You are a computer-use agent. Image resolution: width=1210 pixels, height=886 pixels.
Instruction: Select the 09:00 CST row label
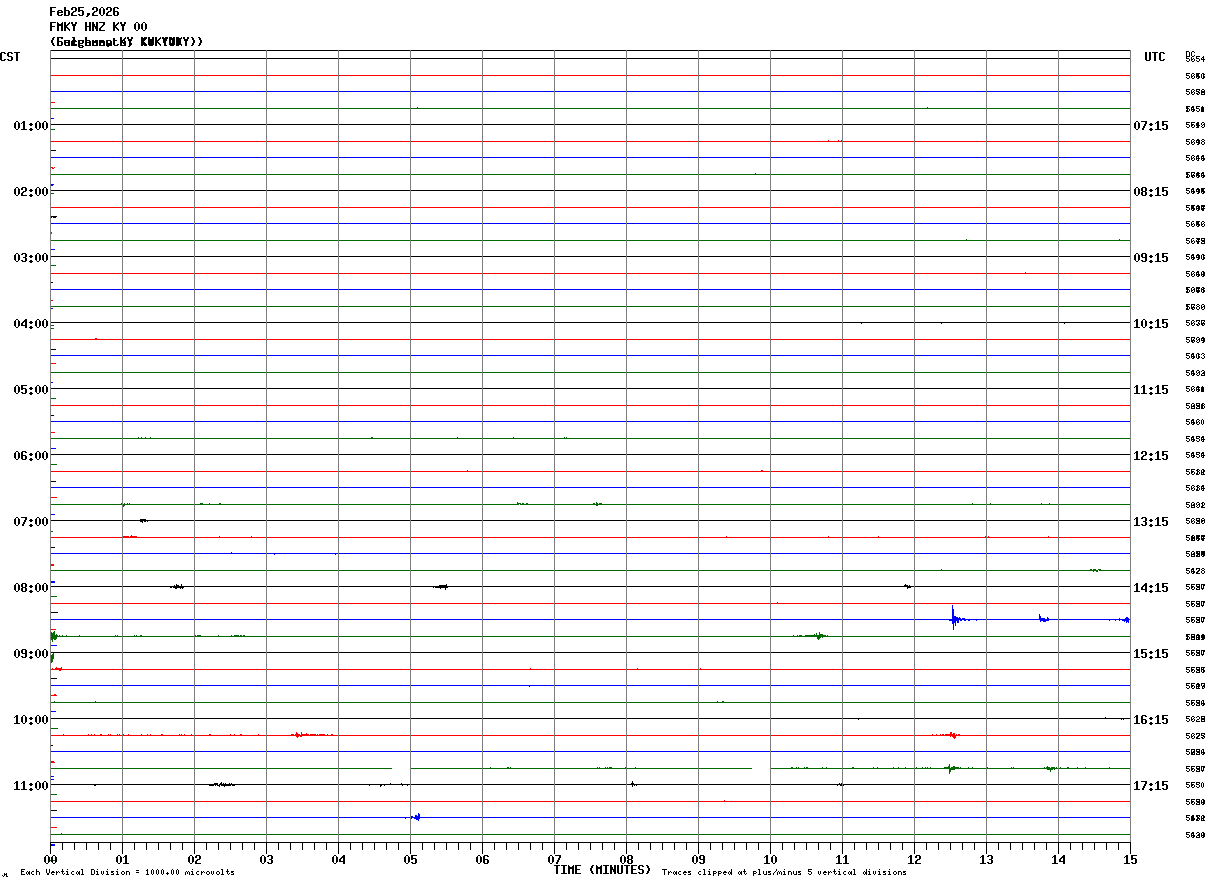pos(31,654)
